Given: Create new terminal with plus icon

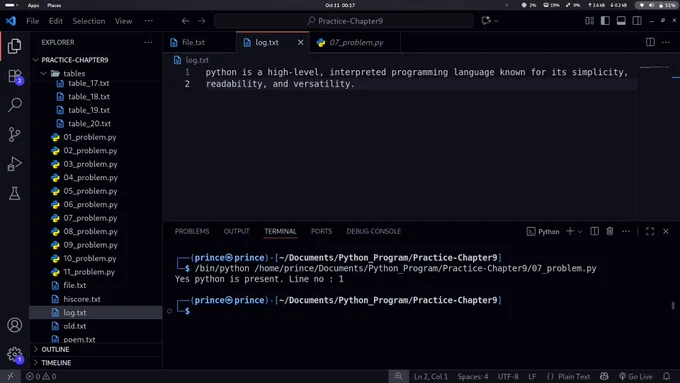Looking at the screenshot, I should (x=570, y=231).
